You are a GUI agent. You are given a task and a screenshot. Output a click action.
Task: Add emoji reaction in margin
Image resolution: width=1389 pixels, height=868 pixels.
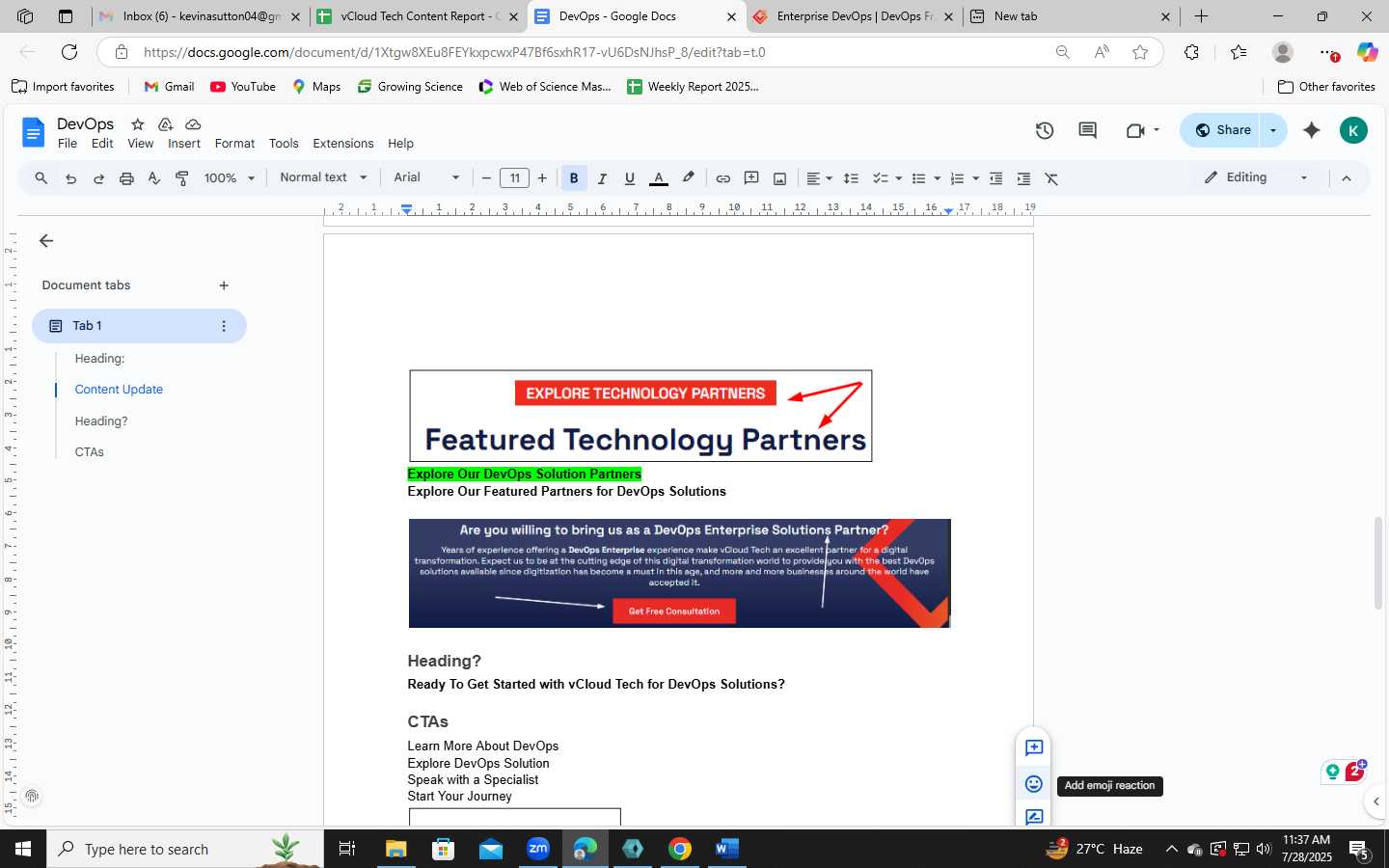click(1034, 784)
